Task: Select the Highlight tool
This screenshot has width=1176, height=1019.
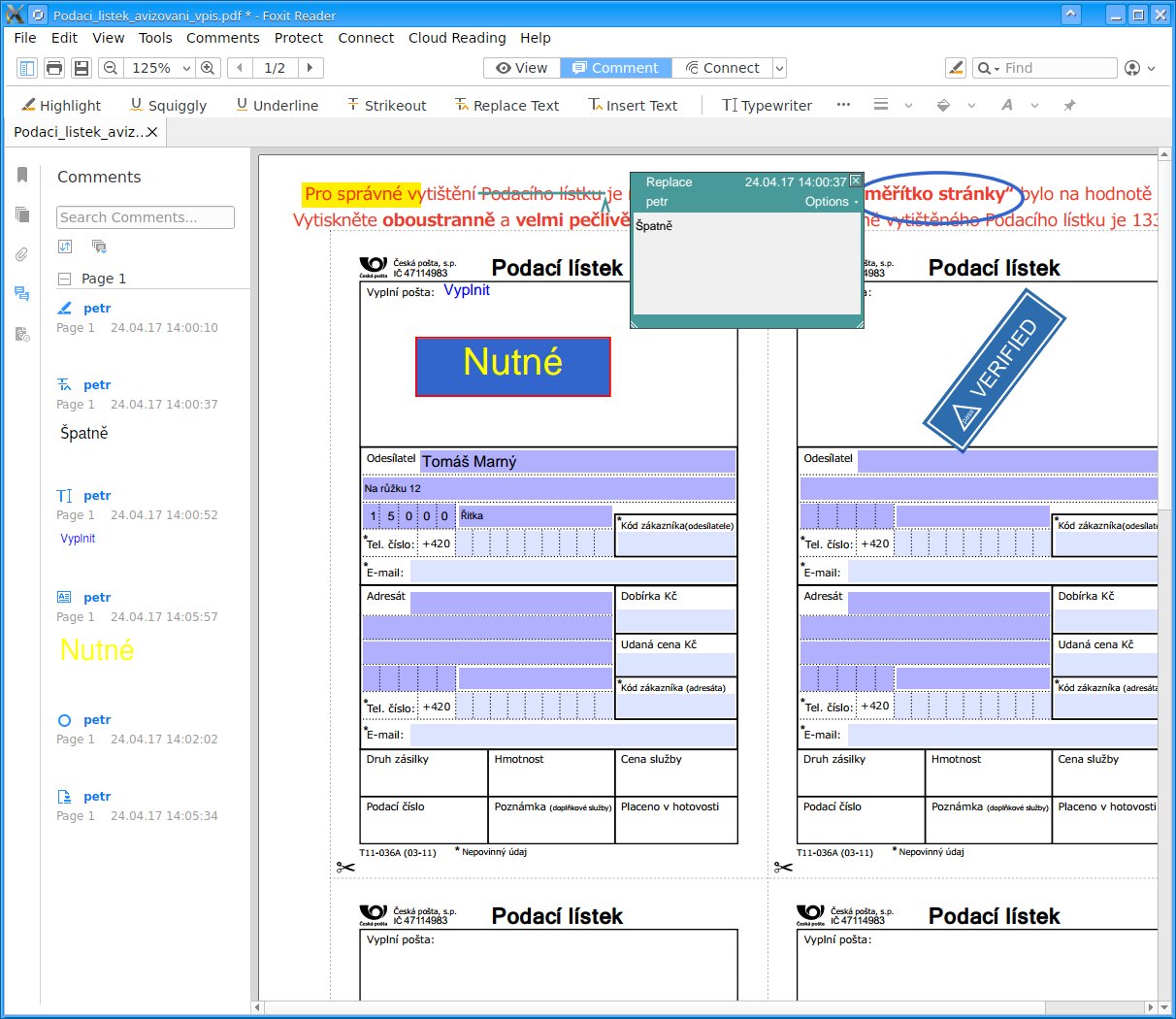Action: point(61,105)
